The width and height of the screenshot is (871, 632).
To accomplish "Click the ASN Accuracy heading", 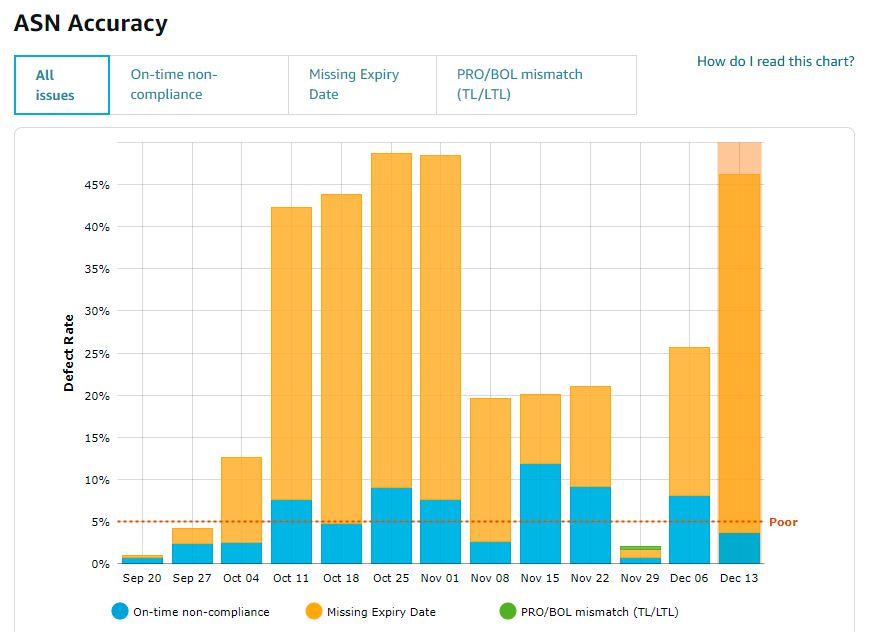I will tap(91, 23).
